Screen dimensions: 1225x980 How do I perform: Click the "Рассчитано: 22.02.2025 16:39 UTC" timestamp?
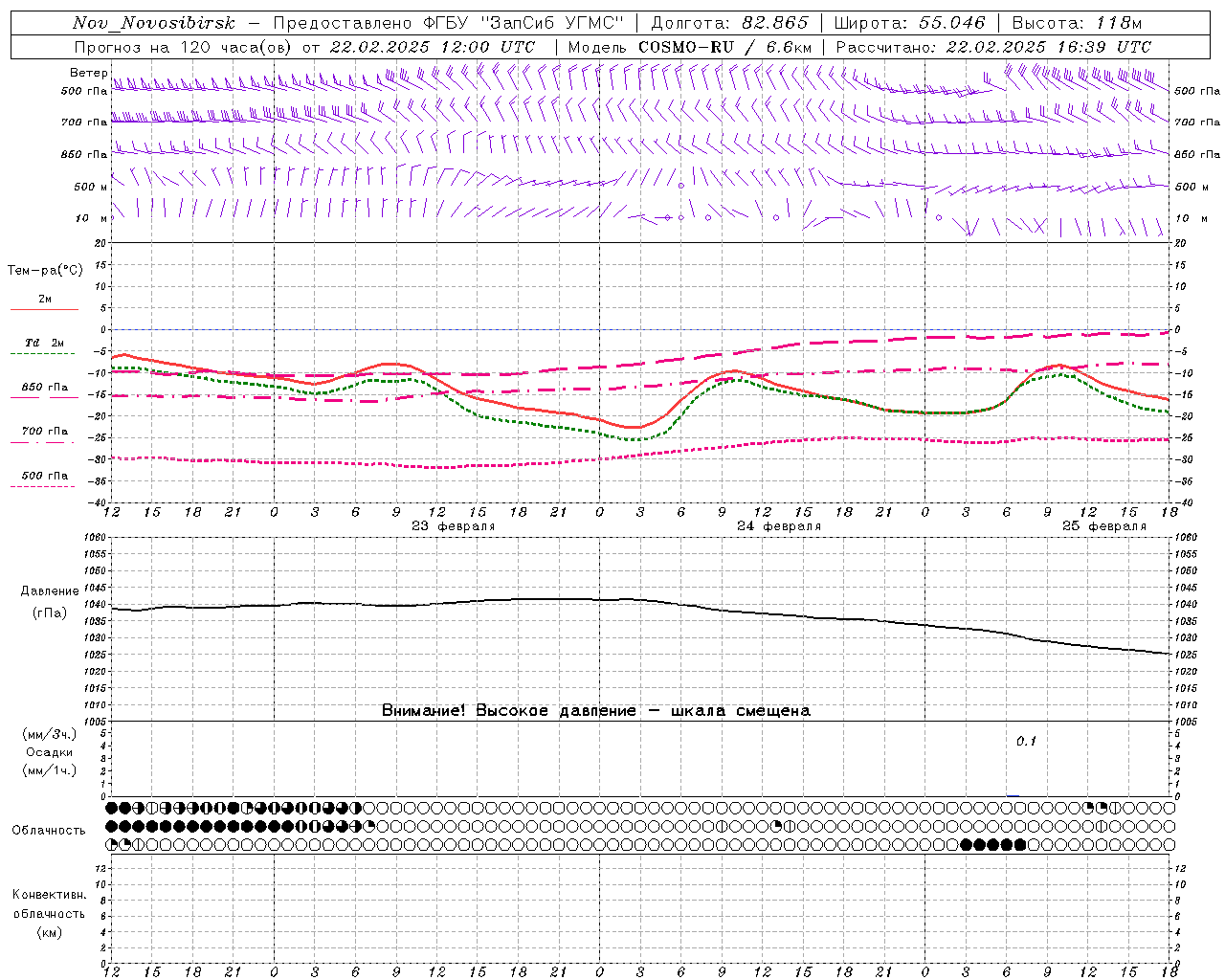pyautogui.click(x=993, y=47)
